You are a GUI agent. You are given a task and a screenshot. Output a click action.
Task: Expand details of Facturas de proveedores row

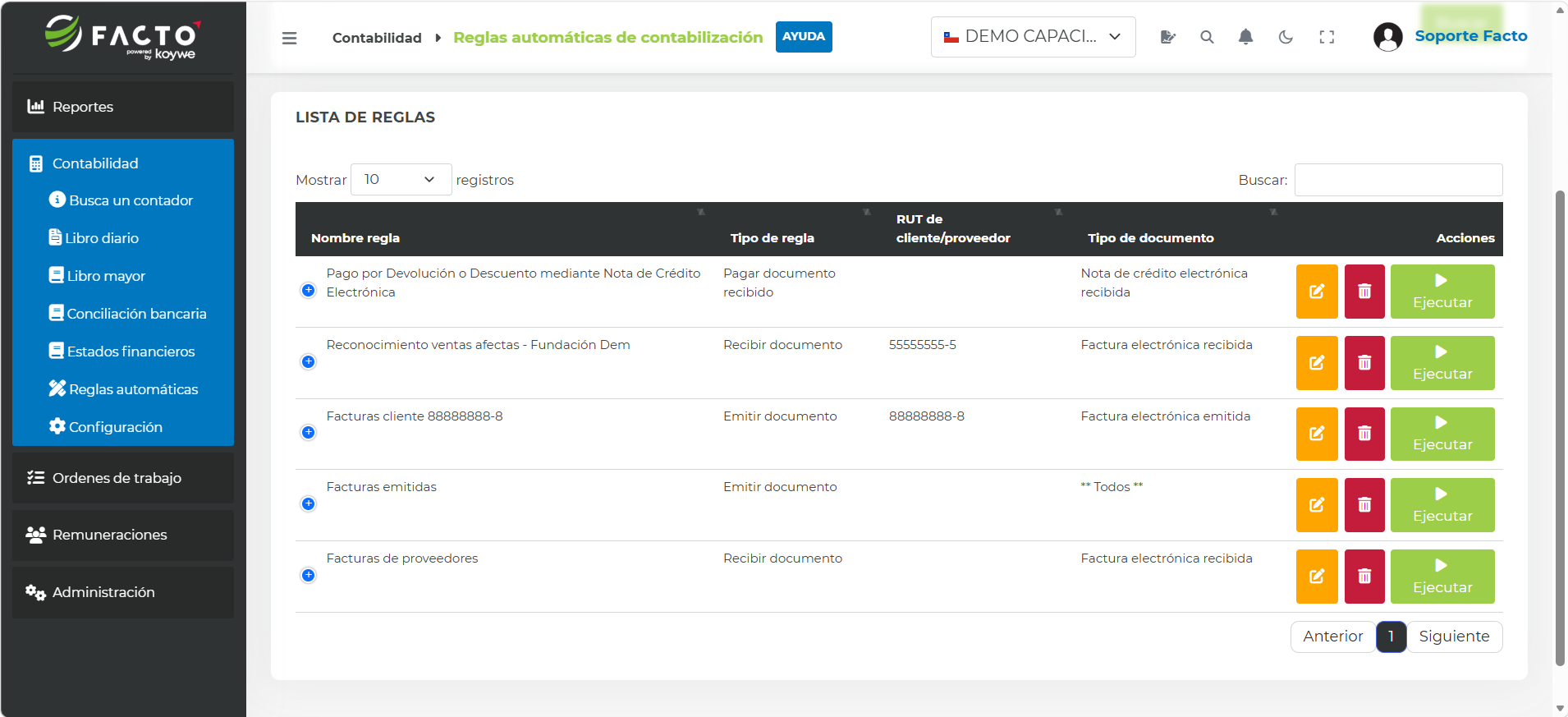308,575
